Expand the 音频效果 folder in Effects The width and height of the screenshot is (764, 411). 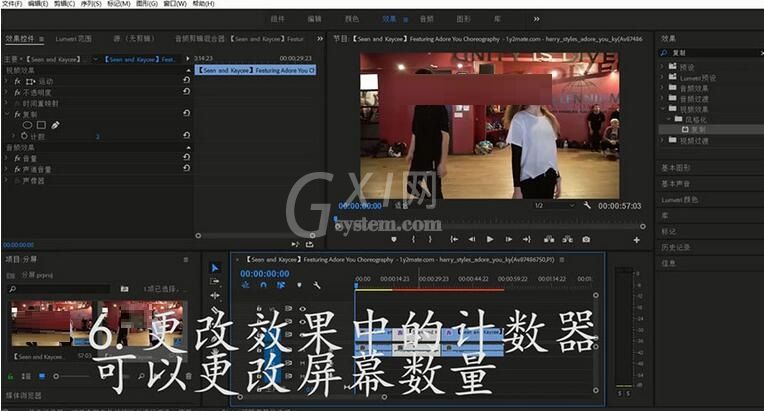[662, 88]
